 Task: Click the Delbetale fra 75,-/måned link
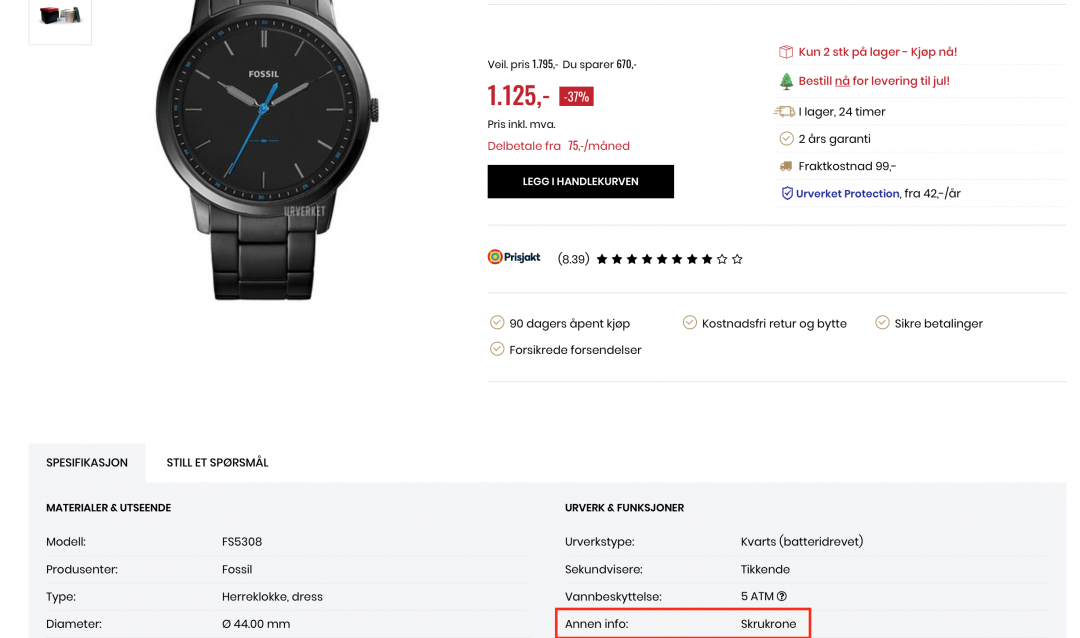(x=559, y=146)
